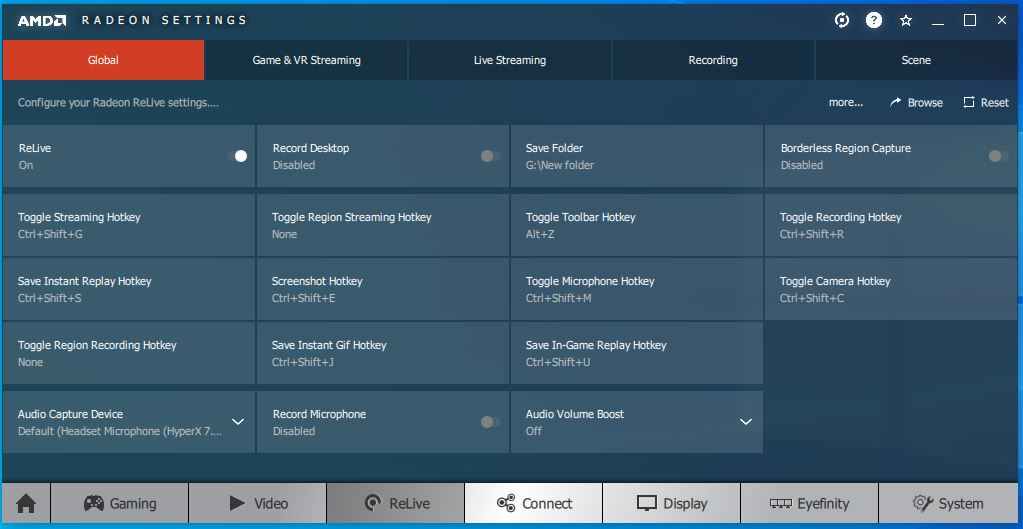Switch to the Live Streaming tab
Viewport: 1023px width, 529px height.
[510, 60]
